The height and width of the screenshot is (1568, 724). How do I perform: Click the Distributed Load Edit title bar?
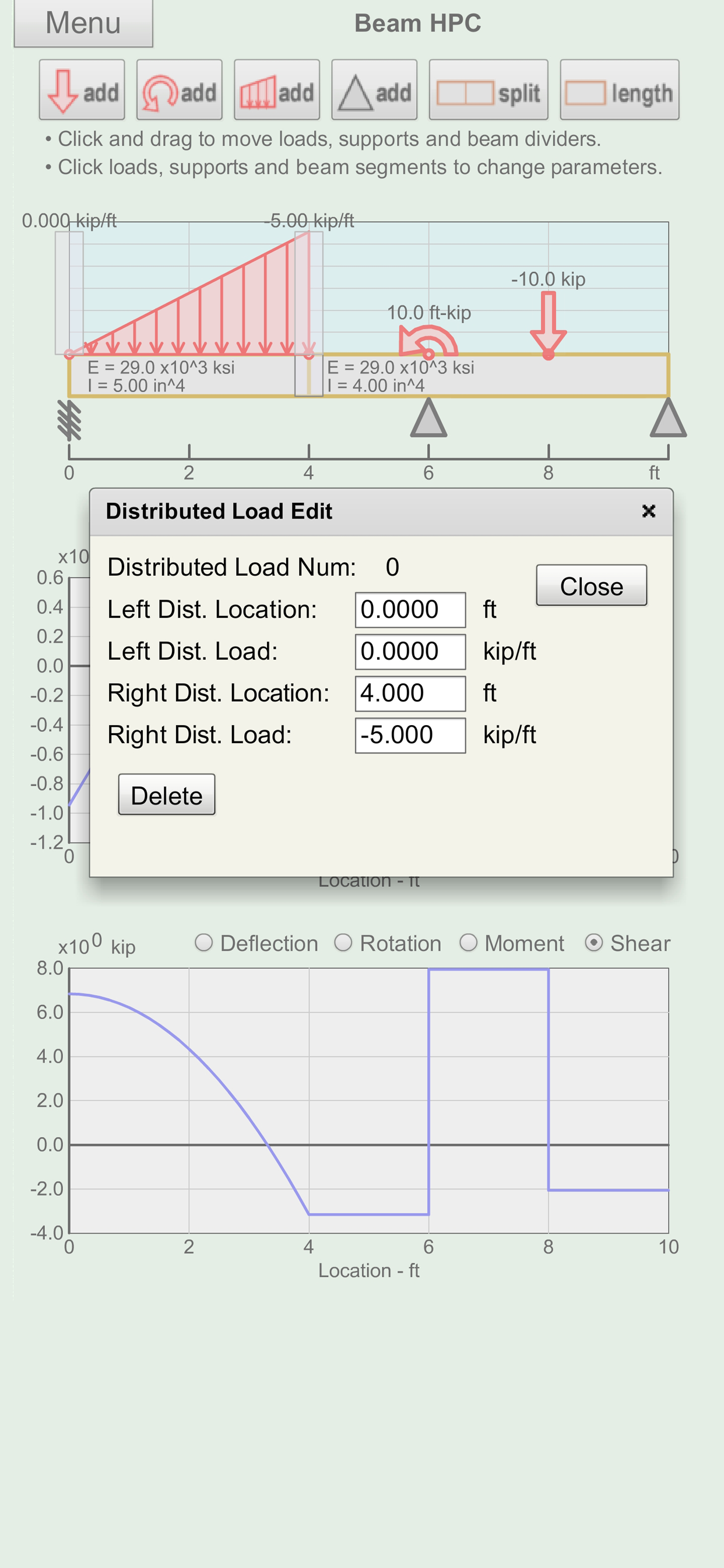tap(381, 512)
